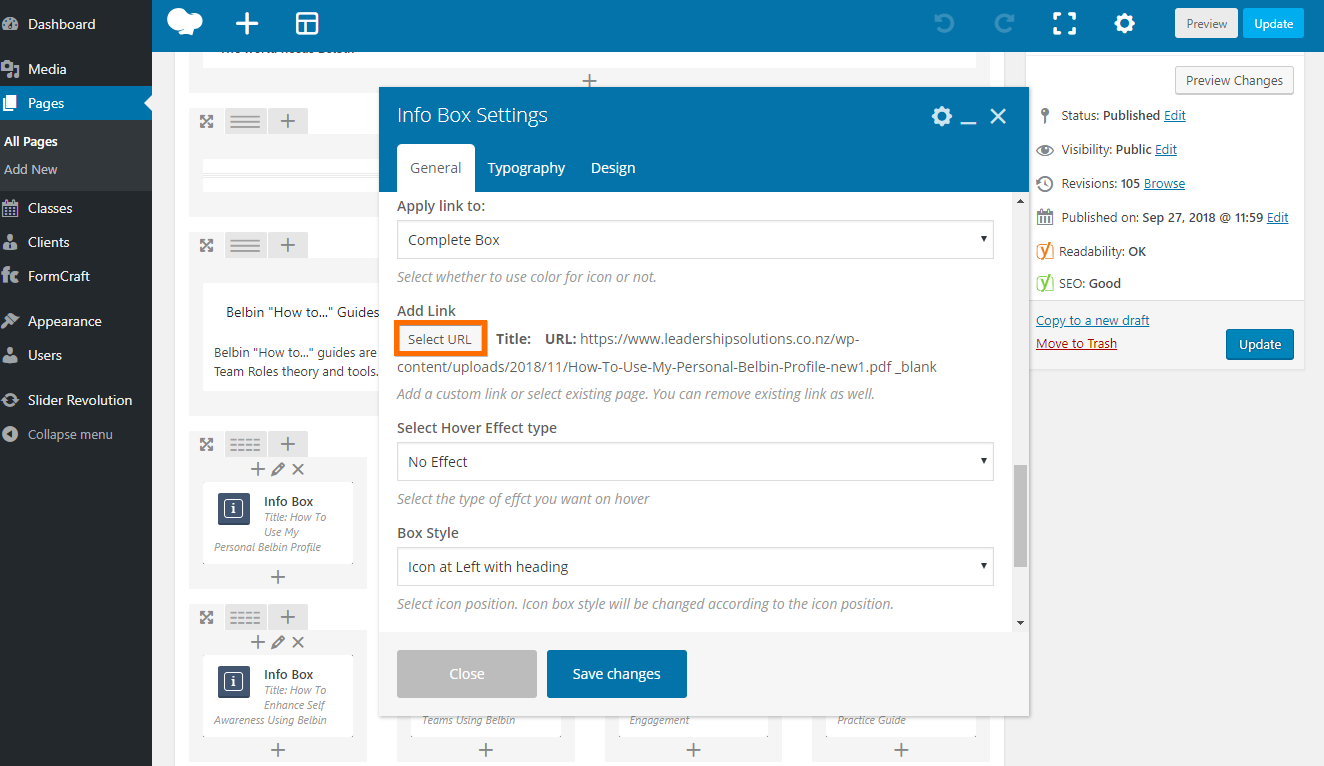Edit the first Info Box with pencil icon
Screen dimensions: 1324x766
(278, 469)
